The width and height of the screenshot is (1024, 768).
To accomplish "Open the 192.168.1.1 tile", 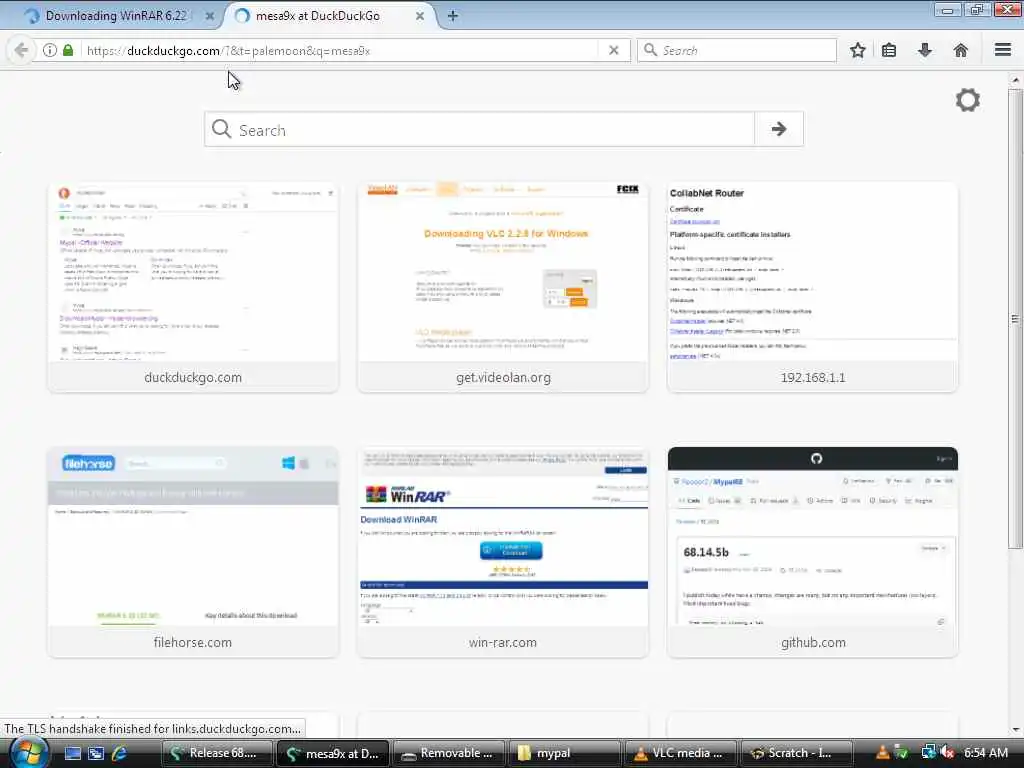I will (x=812, y=287).
